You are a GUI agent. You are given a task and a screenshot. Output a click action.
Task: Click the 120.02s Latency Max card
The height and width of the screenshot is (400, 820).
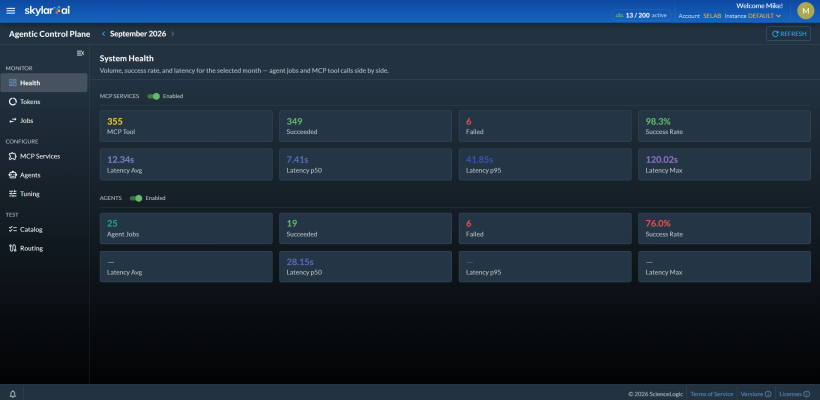pos(724,164)
